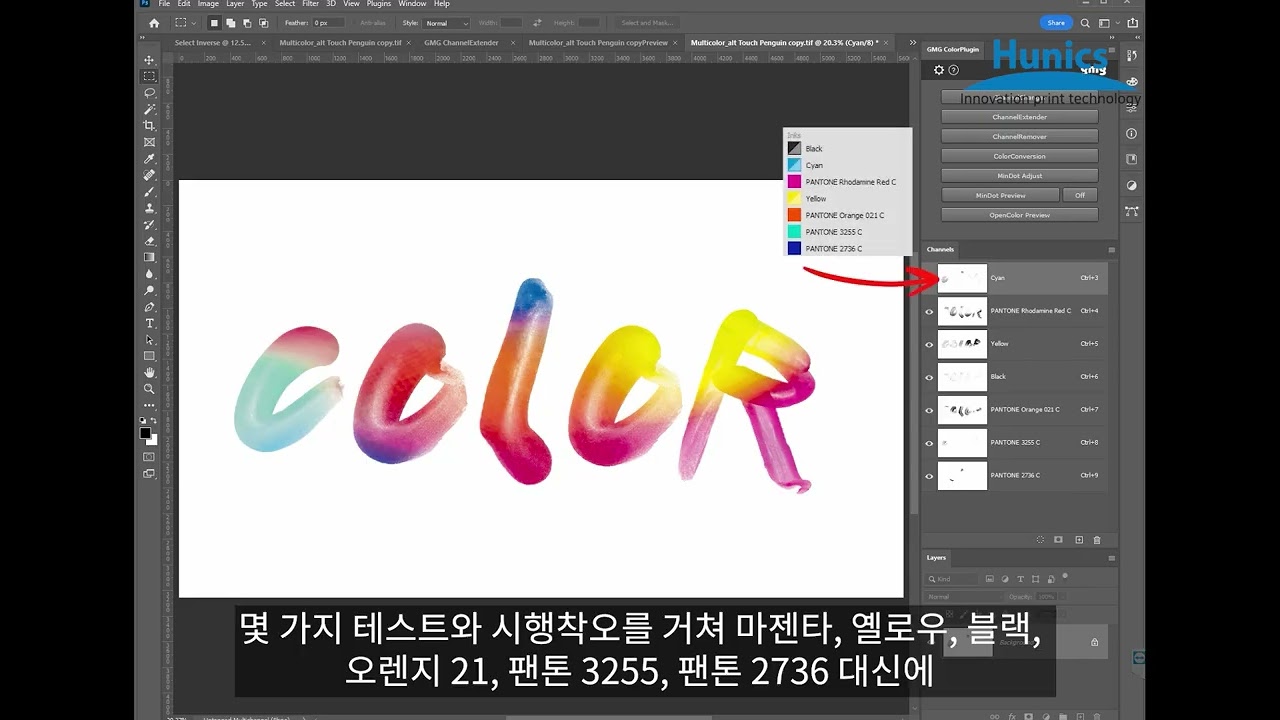This screenshot has height=720, width=1280.
Task: Click the ChannelRemover button
Action: 1020,136
